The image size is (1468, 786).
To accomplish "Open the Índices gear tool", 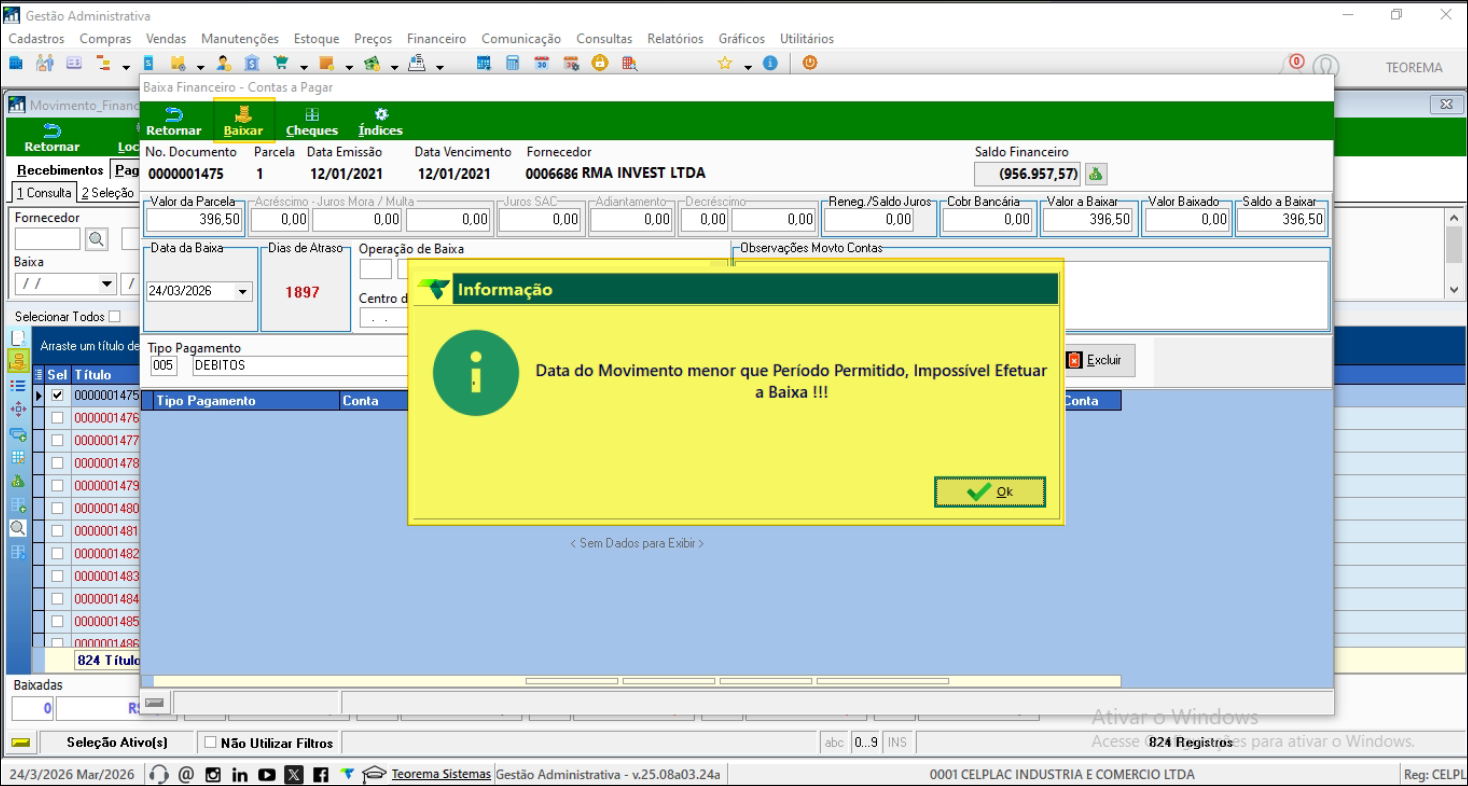I will [380, 121].
